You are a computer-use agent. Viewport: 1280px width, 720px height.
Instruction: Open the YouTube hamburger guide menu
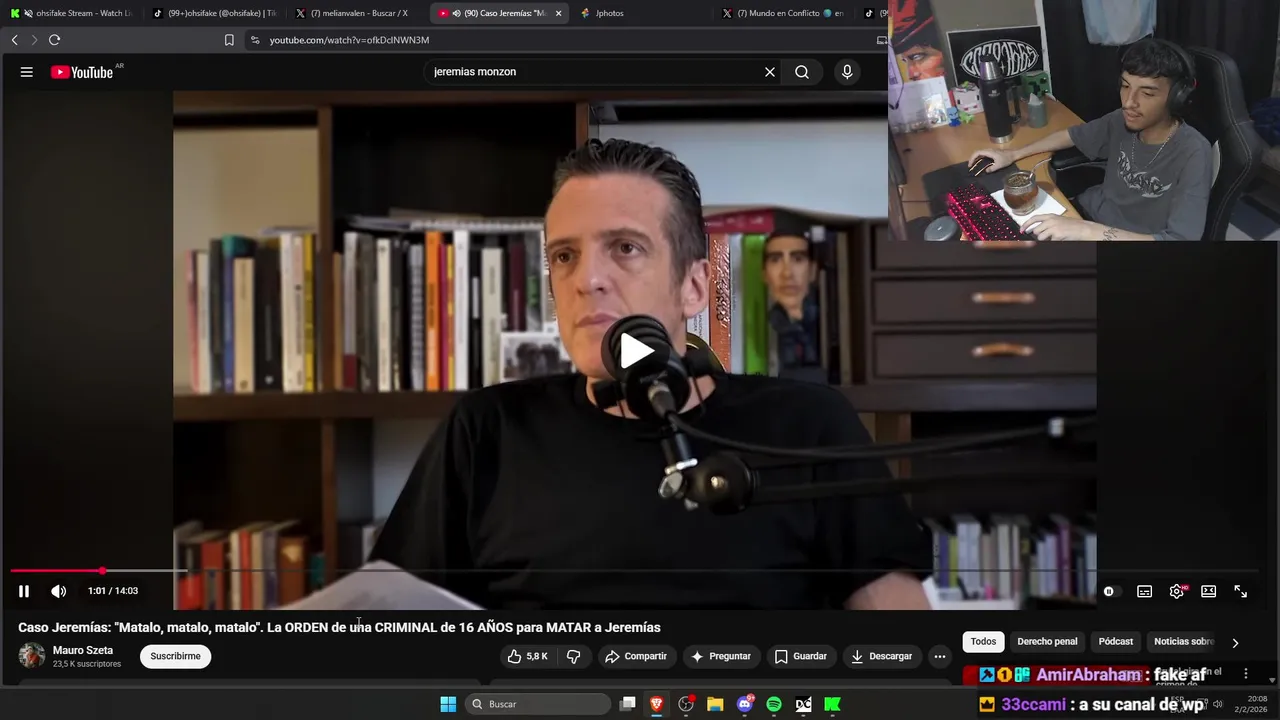point(27,72)
